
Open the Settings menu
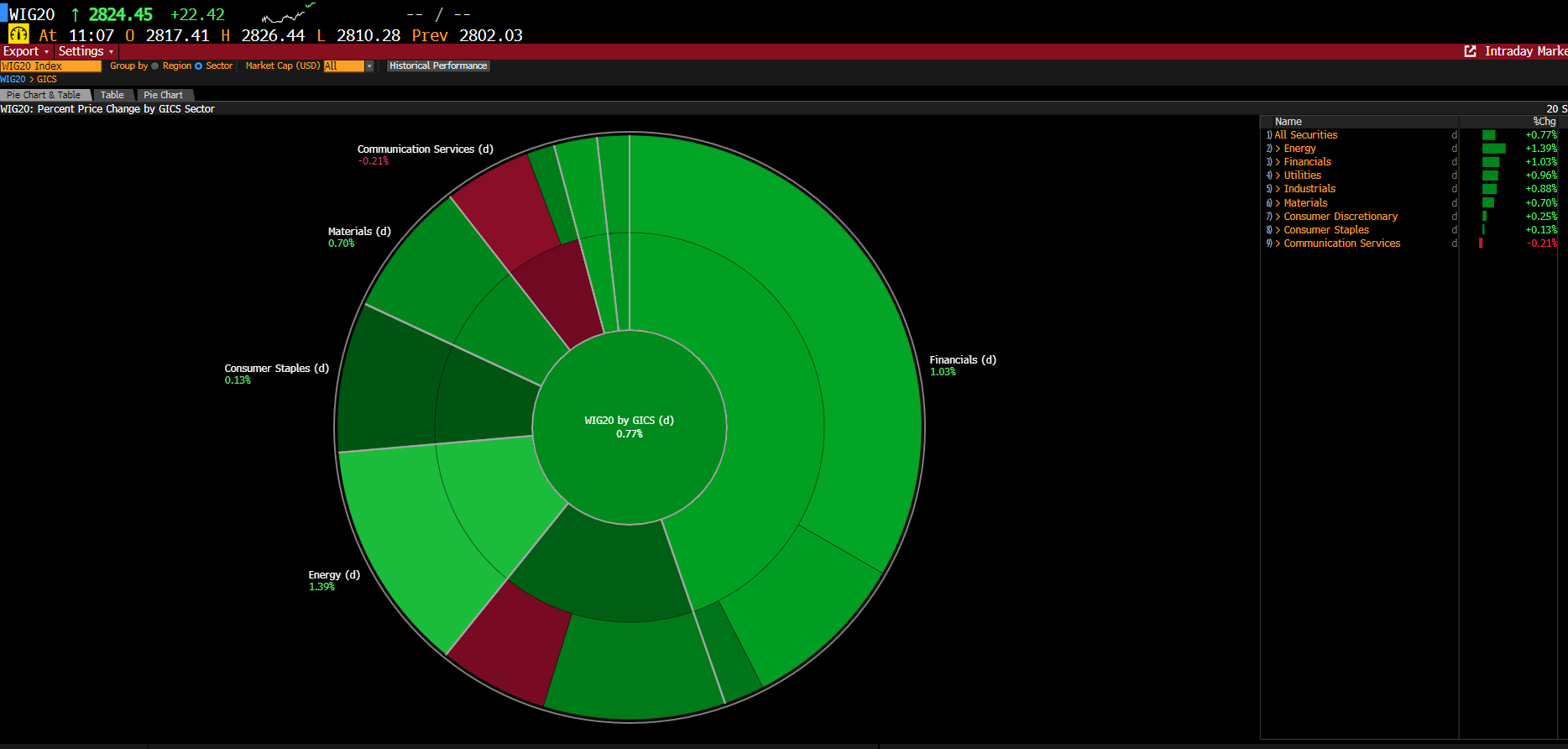pyautogui.click(x=86, y=51)
